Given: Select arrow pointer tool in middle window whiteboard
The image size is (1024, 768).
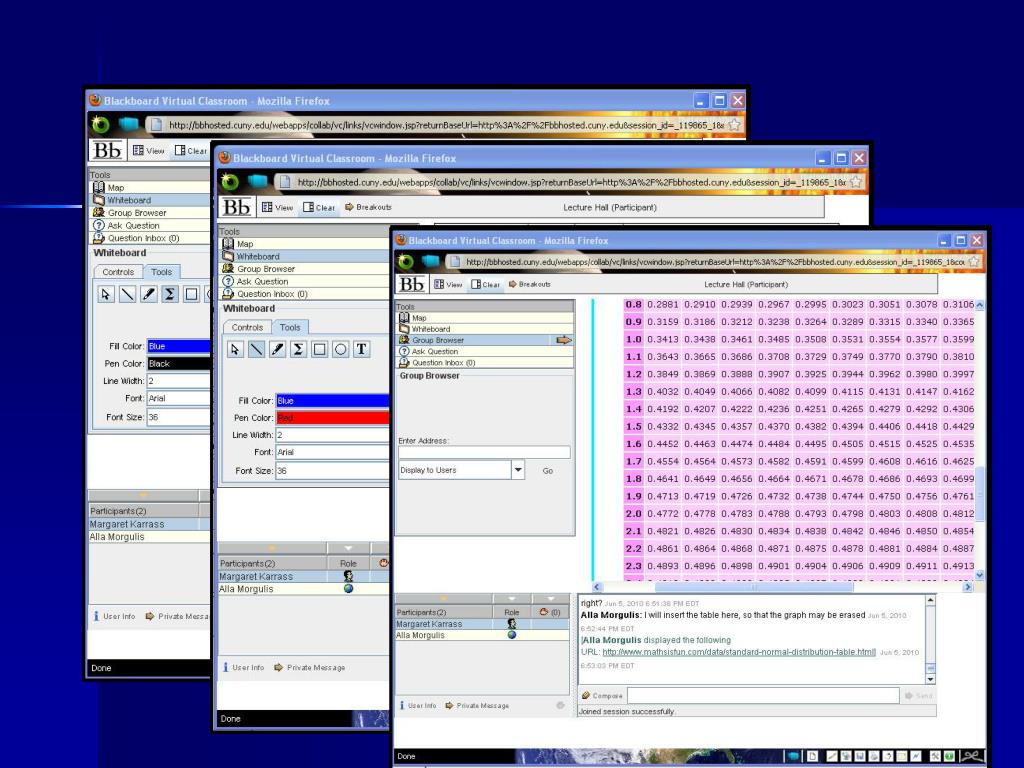Looking at the screenshot, I should (235, 349).
